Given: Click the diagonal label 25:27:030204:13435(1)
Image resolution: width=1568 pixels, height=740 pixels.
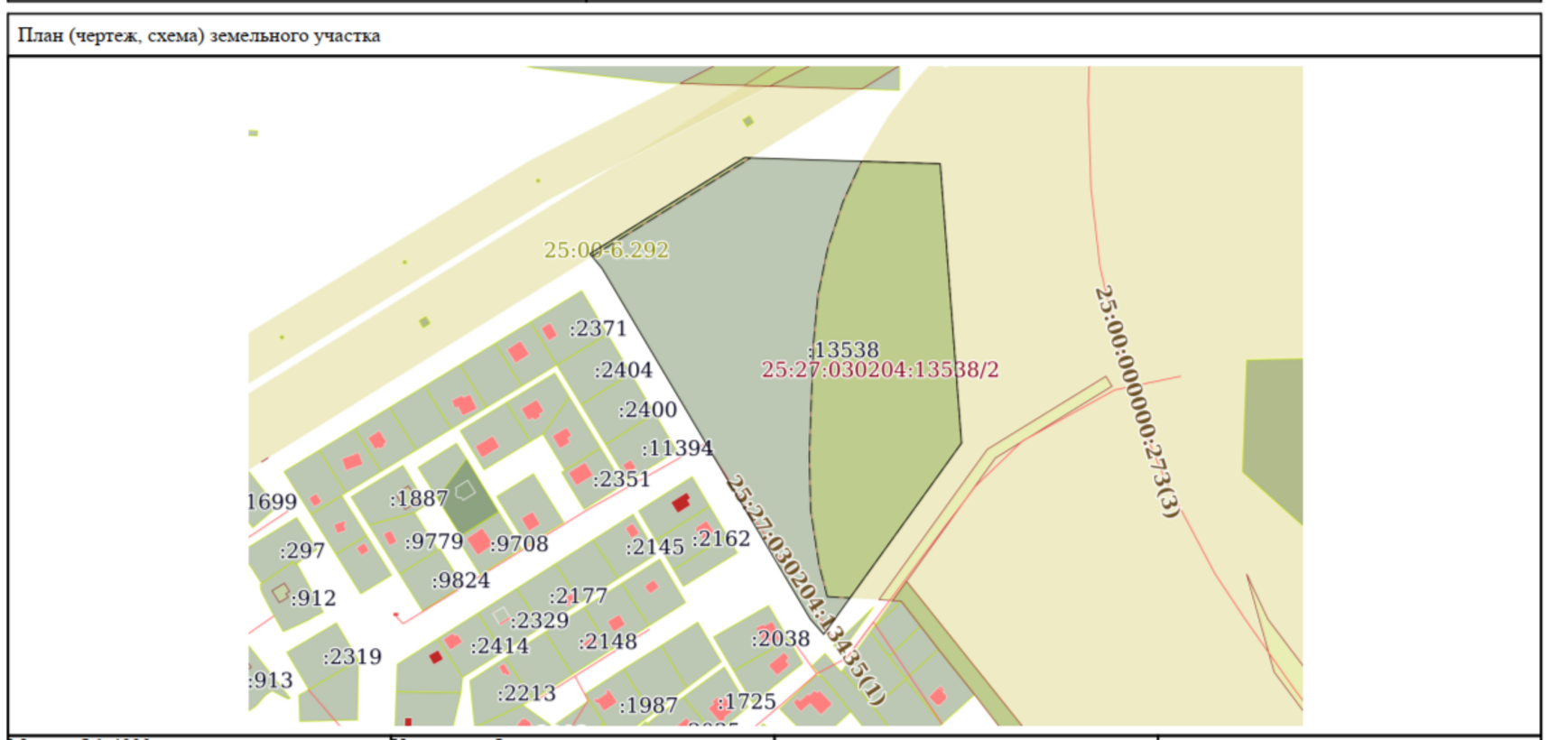Looking at the screenshot, I should click(805, 589).
